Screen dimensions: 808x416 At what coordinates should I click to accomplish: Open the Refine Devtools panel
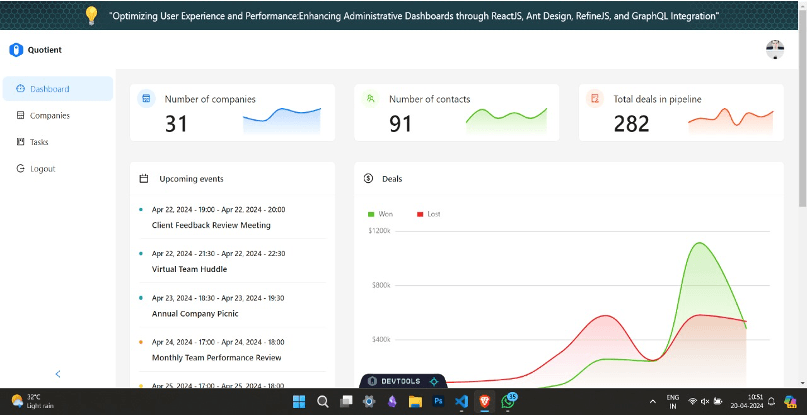pos(401,381)
